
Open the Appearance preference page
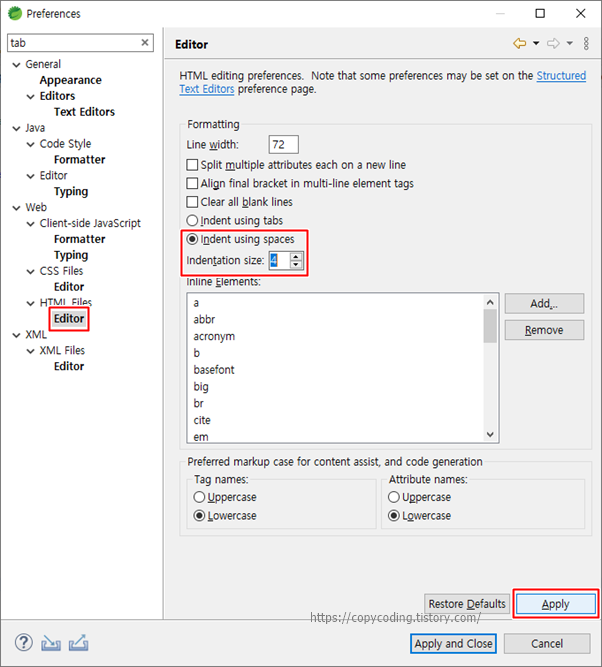(71, 80)
